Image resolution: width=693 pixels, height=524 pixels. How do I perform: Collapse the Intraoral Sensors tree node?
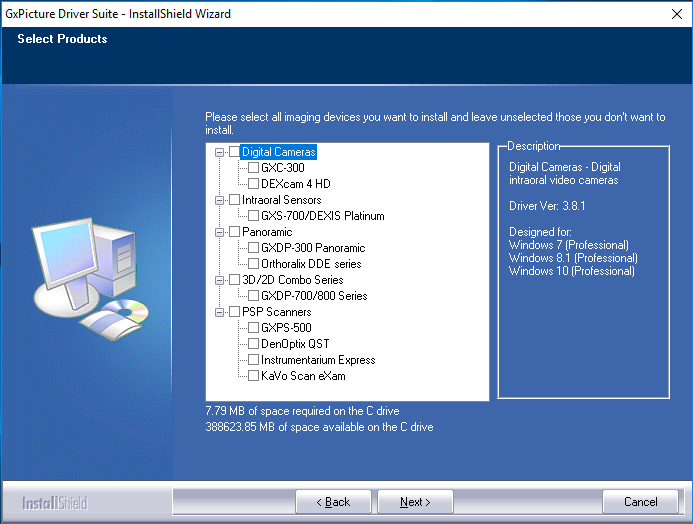(x=219, y=200)
